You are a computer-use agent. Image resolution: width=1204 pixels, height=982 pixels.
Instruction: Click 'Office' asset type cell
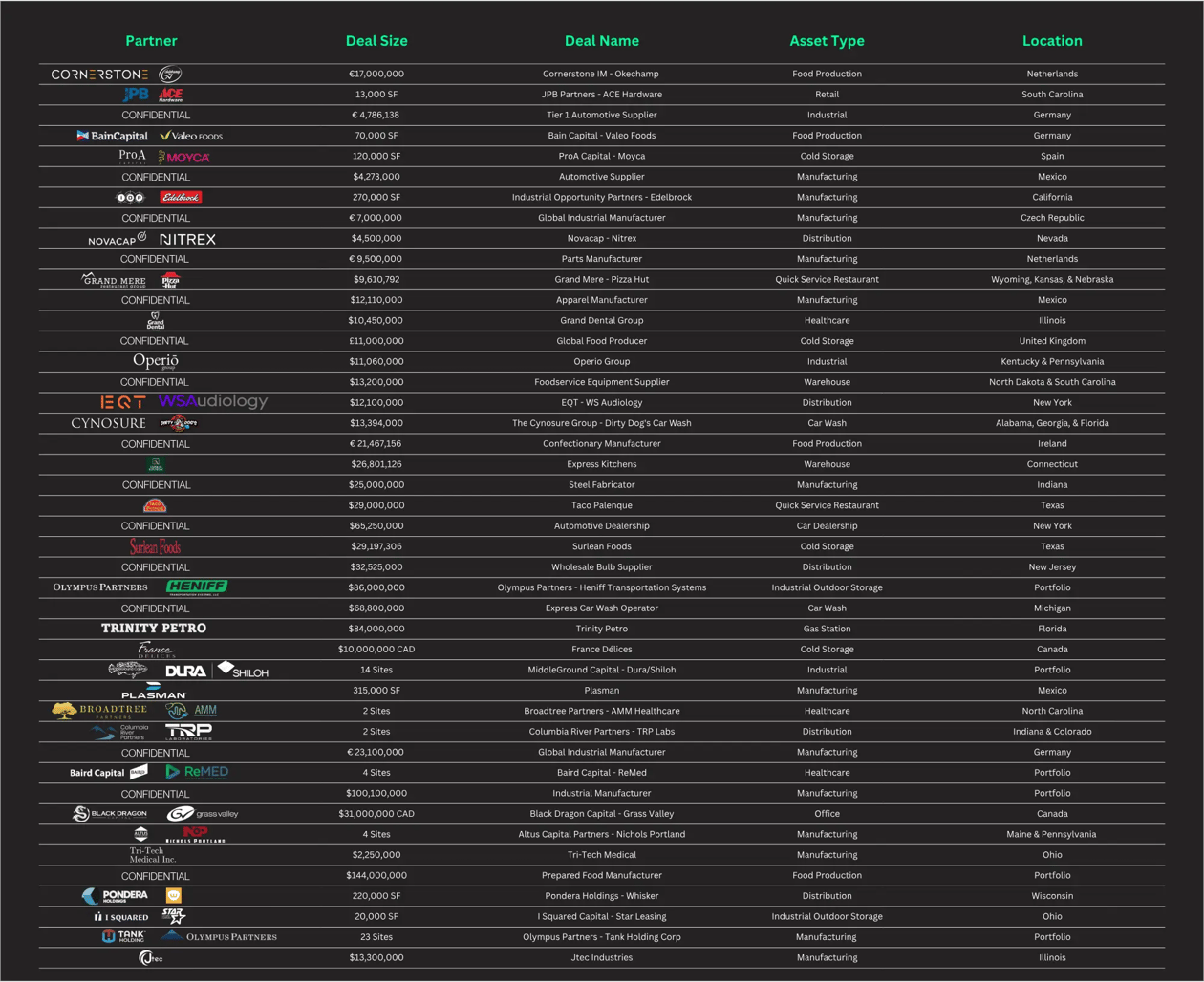click(827, 814)
